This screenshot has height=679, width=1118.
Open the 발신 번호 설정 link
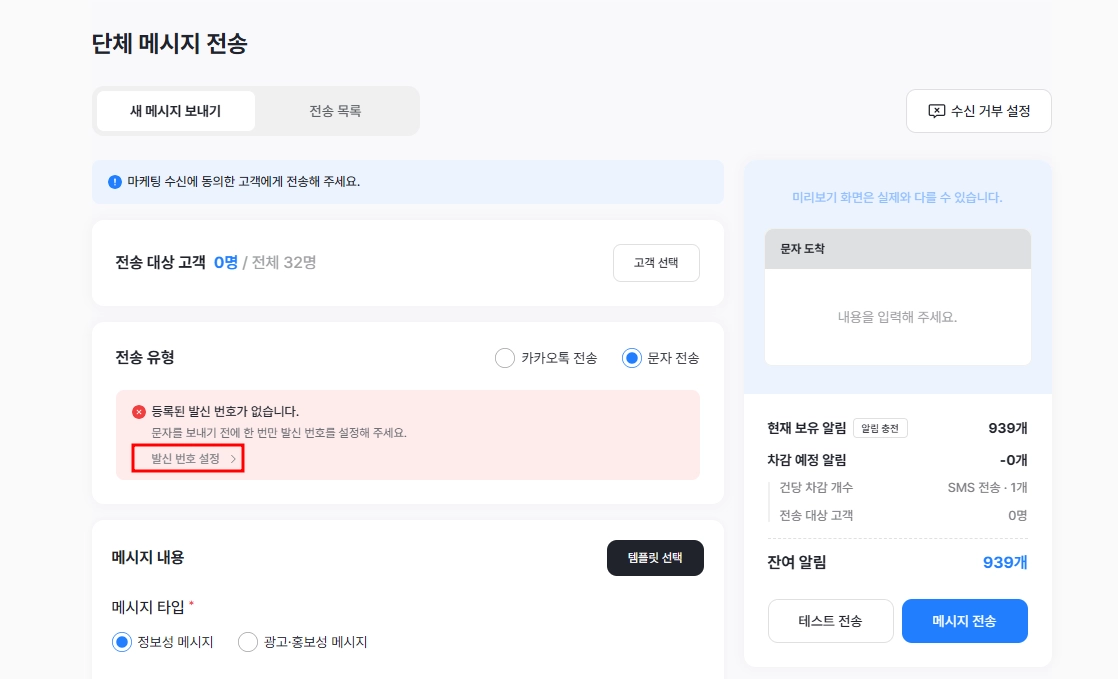(x=188, y=459)
